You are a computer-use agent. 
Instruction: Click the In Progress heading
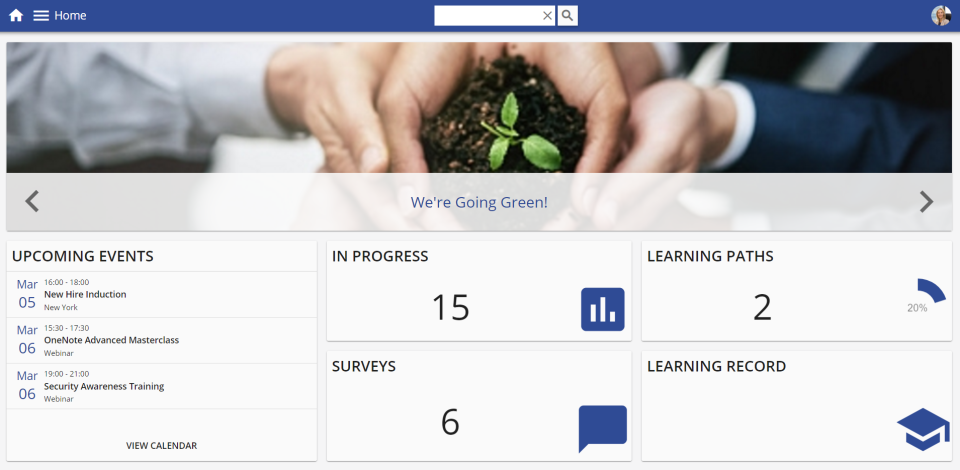coord(380,256)
